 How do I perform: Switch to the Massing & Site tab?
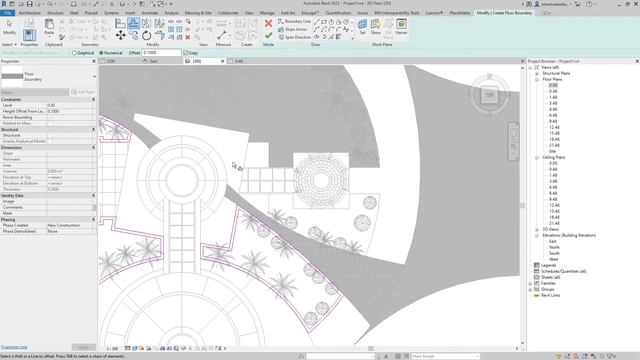[198, 13]
